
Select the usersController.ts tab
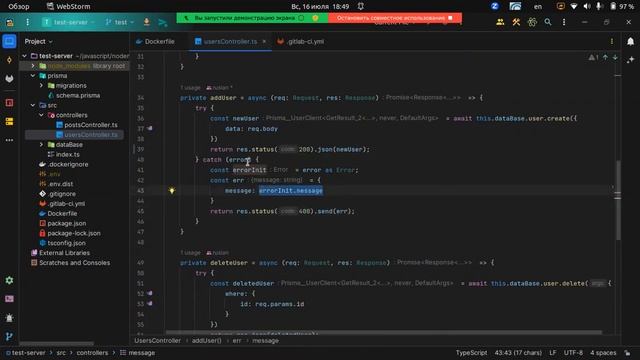230,41
